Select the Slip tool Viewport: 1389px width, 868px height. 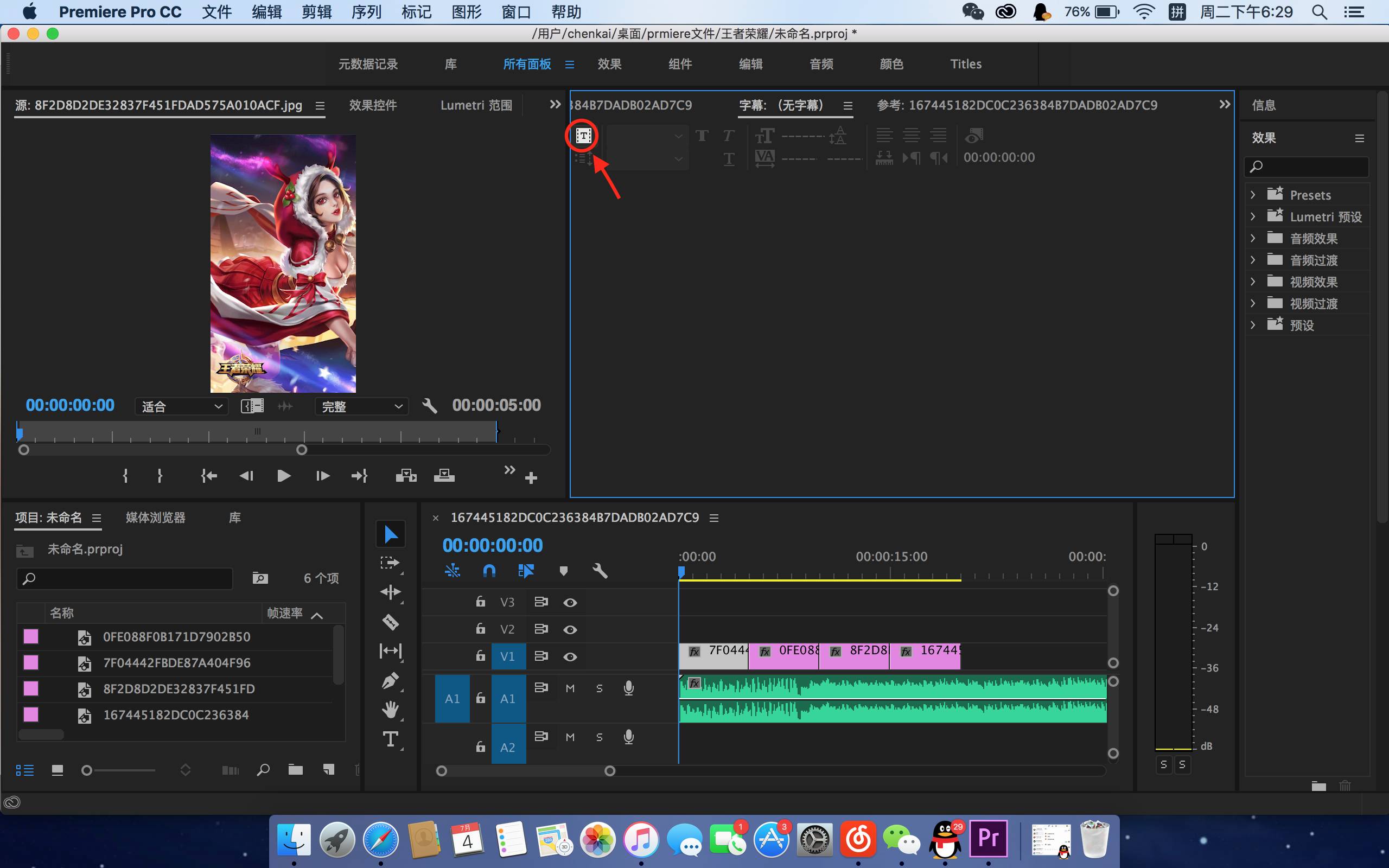click(x=390, y=651)
